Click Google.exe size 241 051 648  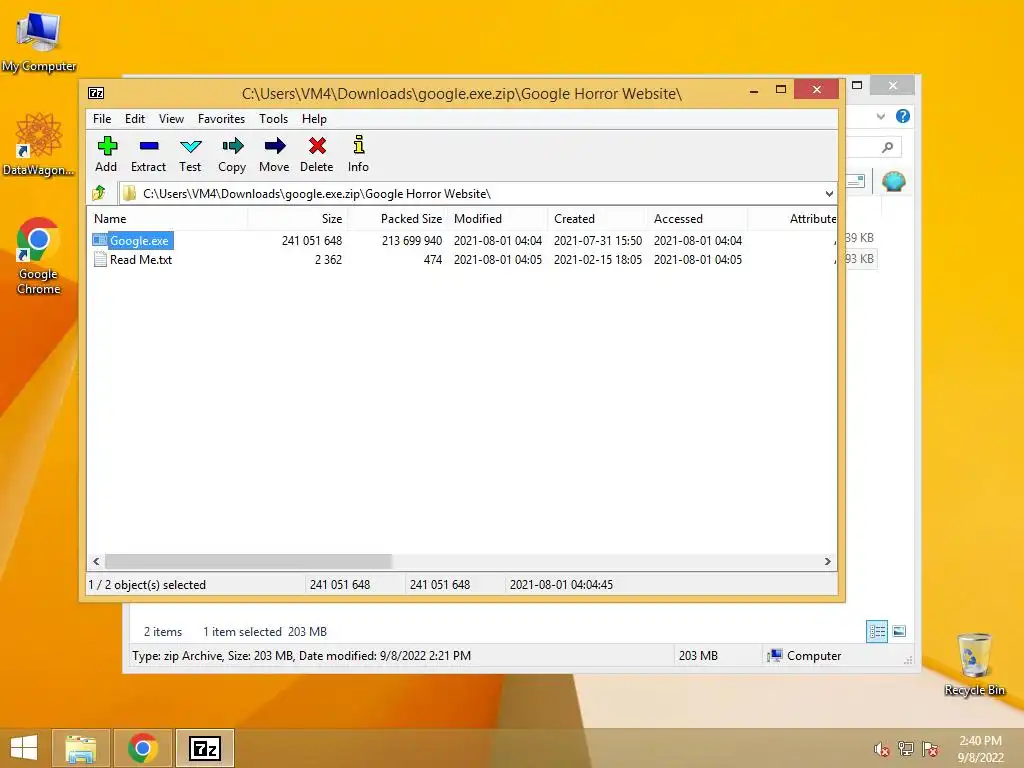click(312, 241)
